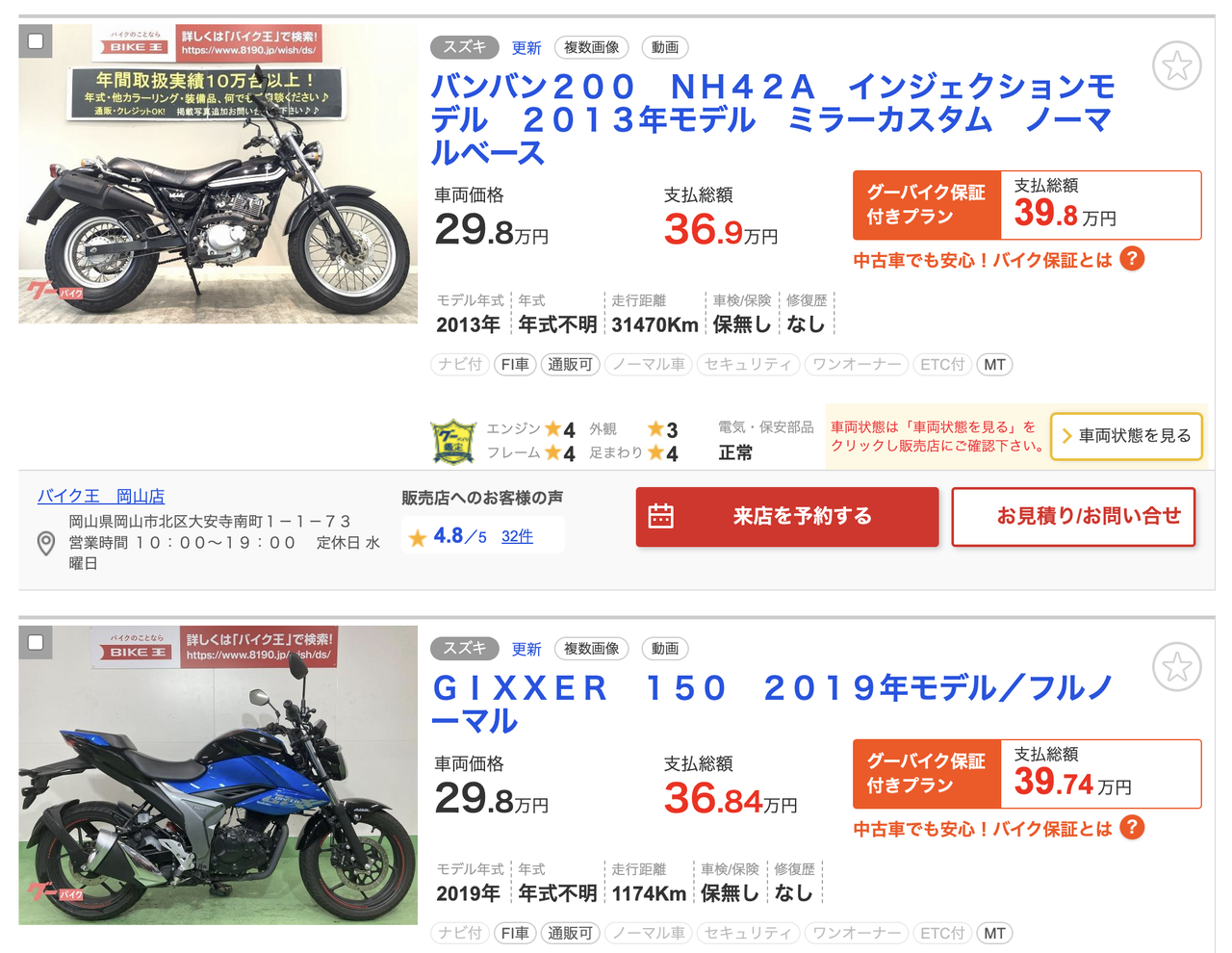The width and height of the screenshot is (1232, 953).
Task: Click the orange question mark in the first listing
Action: pos(1133,259)
